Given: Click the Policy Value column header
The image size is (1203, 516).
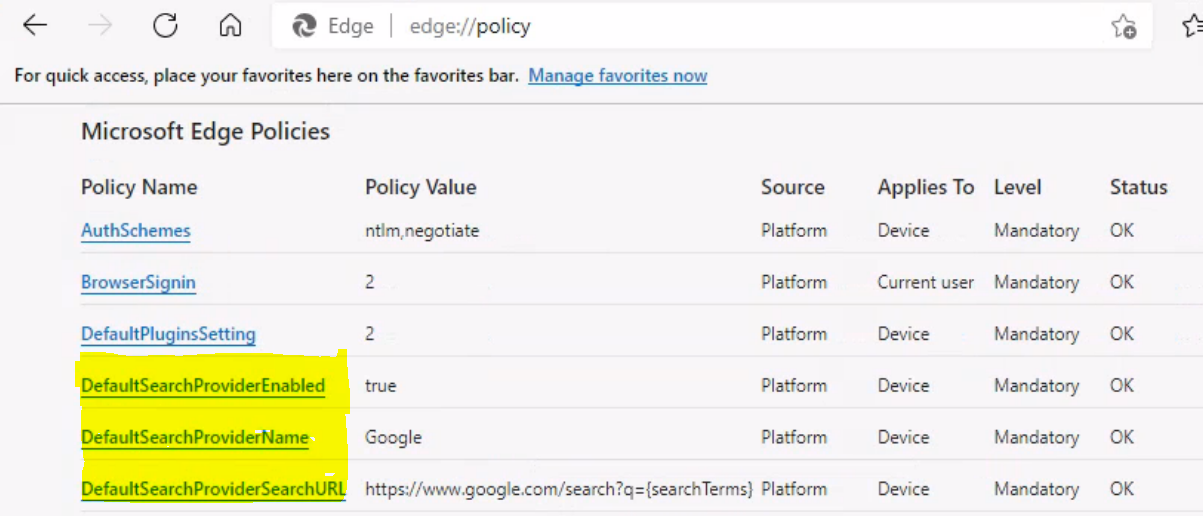Looking at the screenshot, I should click(420, 188).
